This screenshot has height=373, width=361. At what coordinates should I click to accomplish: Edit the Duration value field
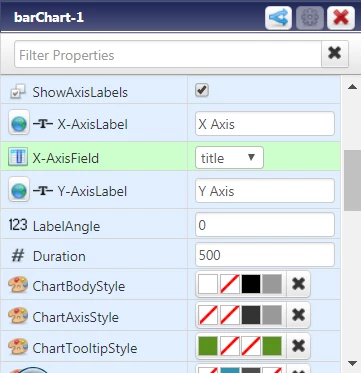click(x=265, y=255)
